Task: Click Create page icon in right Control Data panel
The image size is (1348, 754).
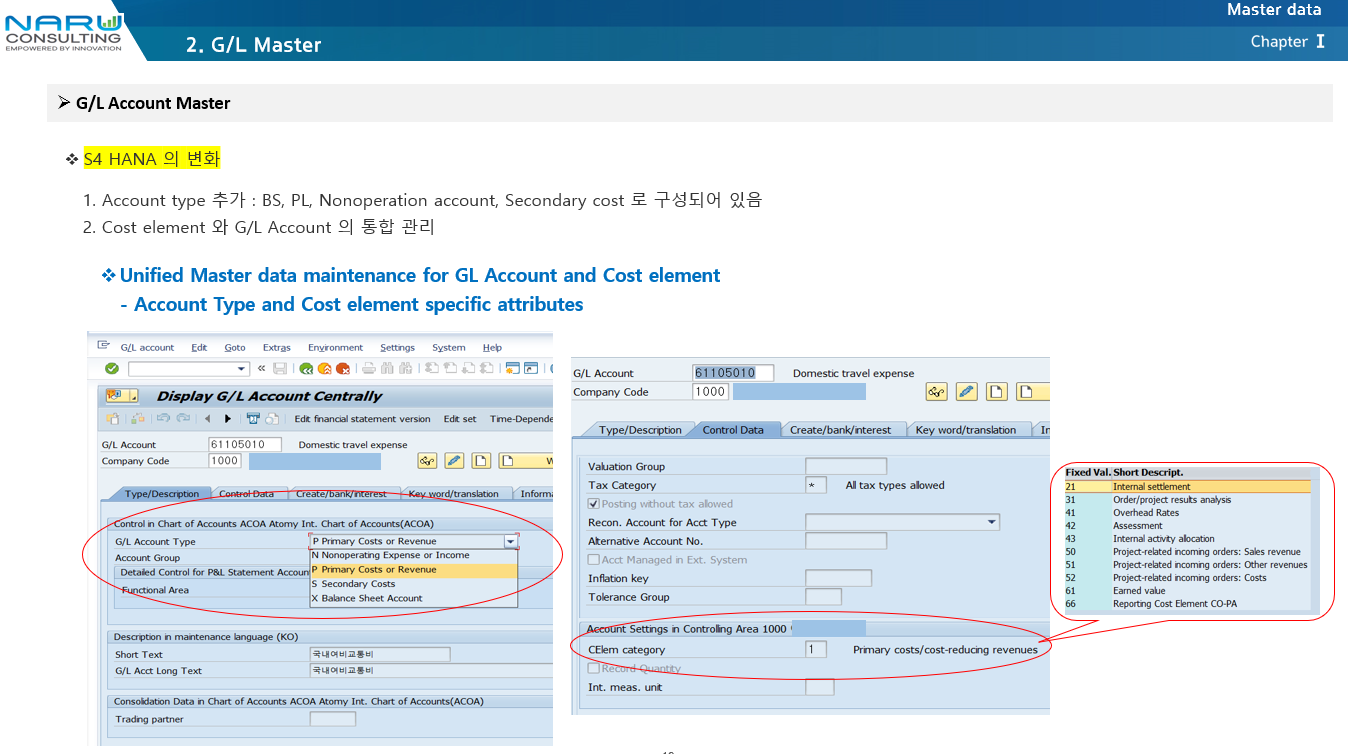Action: (996, 392)
